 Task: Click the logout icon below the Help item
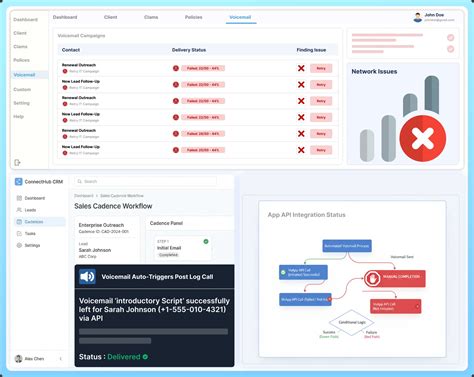[x=17, y=163]
